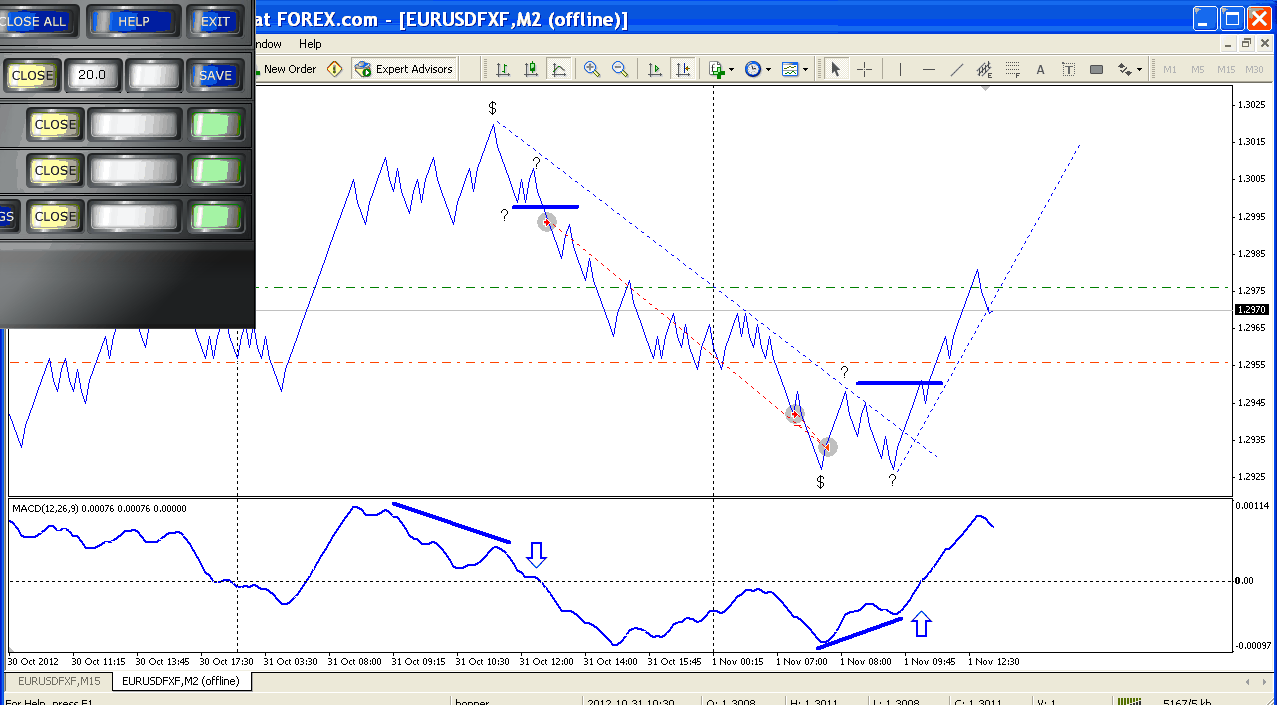Click the EXIT panel button

pyautogui.click(x=215, y=21)
